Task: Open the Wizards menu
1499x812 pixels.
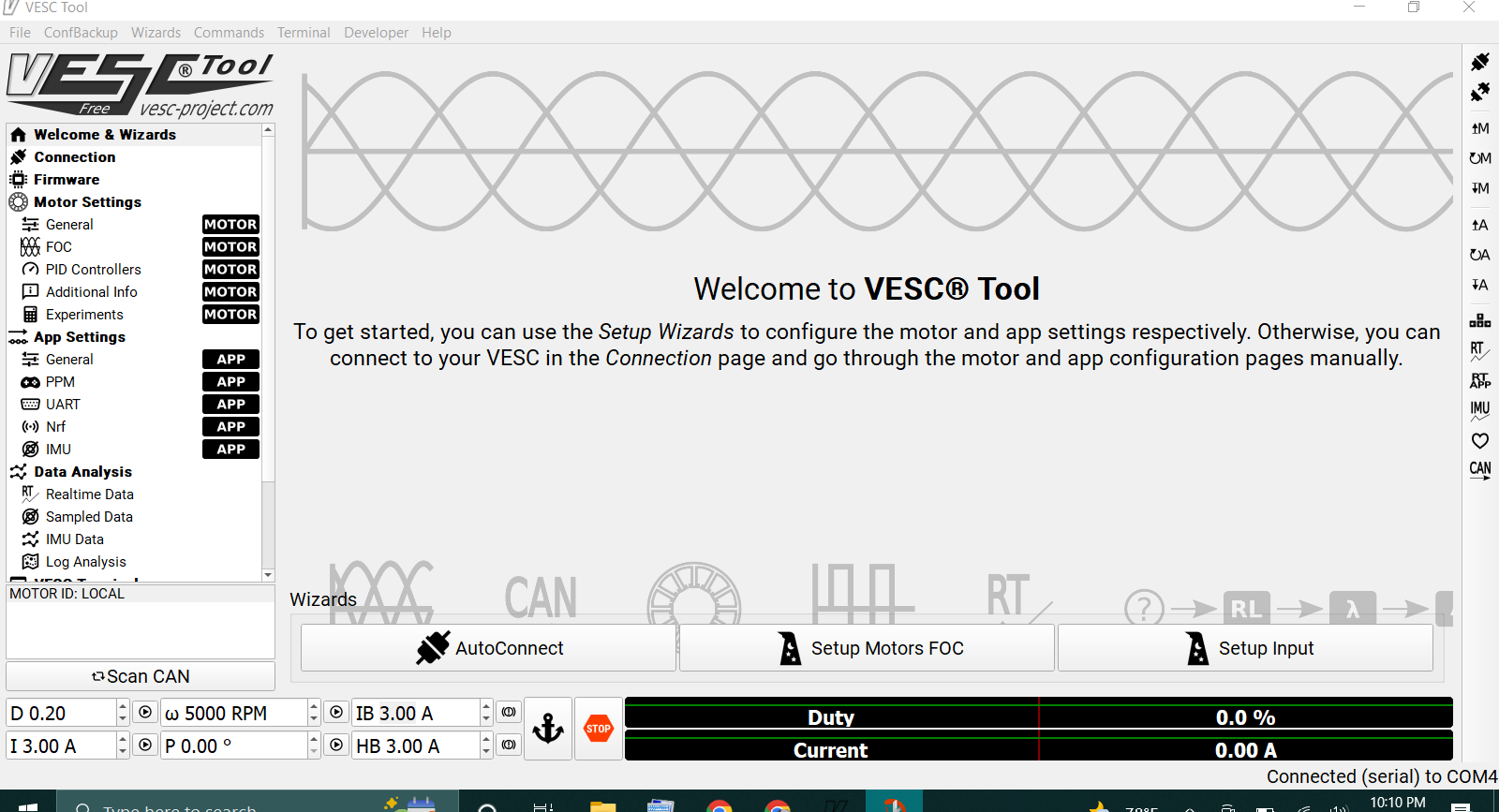Action: 156,32
